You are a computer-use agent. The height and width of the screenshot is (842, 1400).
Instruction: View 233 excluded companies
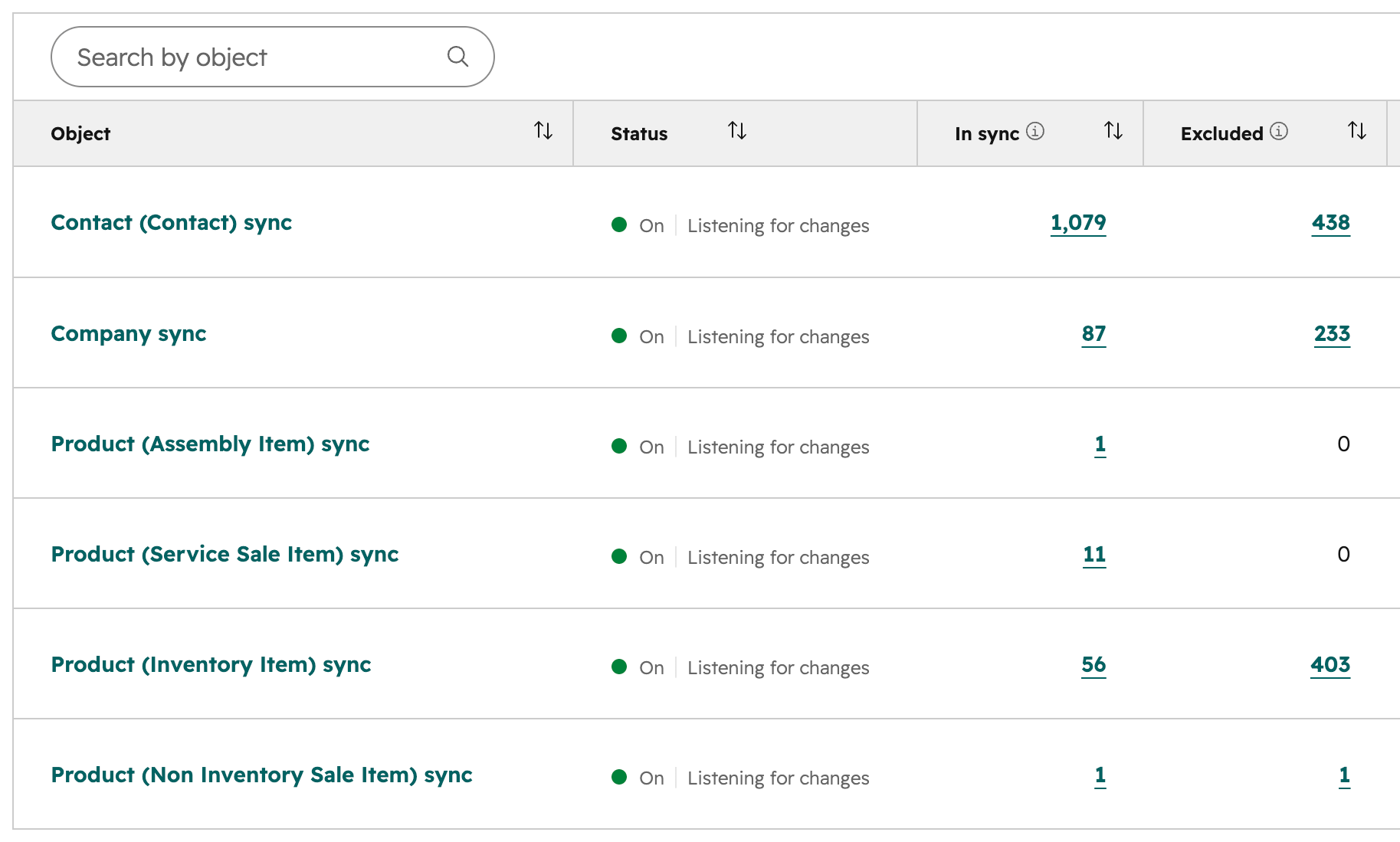click(x=1332, y=334)
